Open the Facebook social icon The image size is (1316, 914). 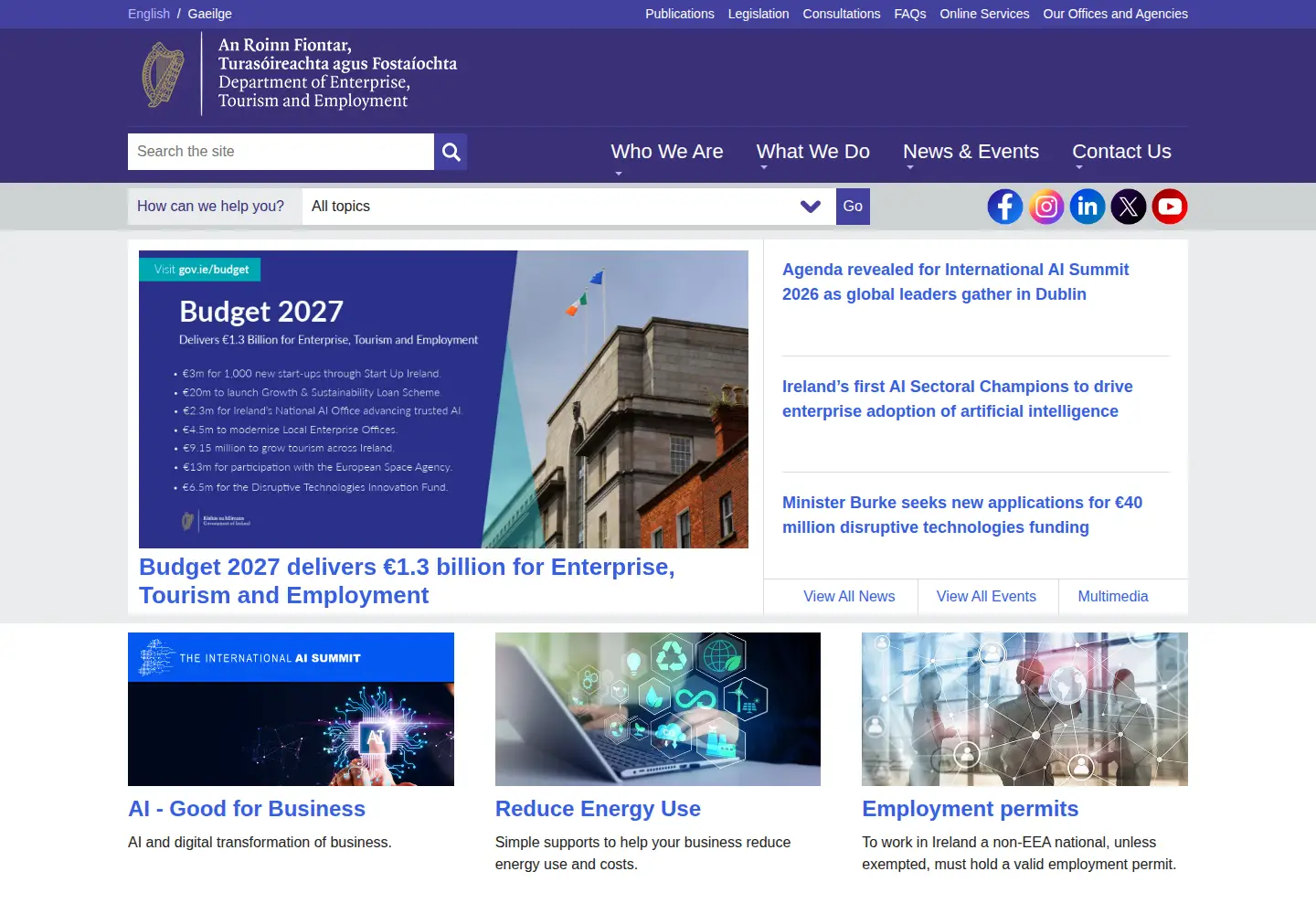[1005, 207]
